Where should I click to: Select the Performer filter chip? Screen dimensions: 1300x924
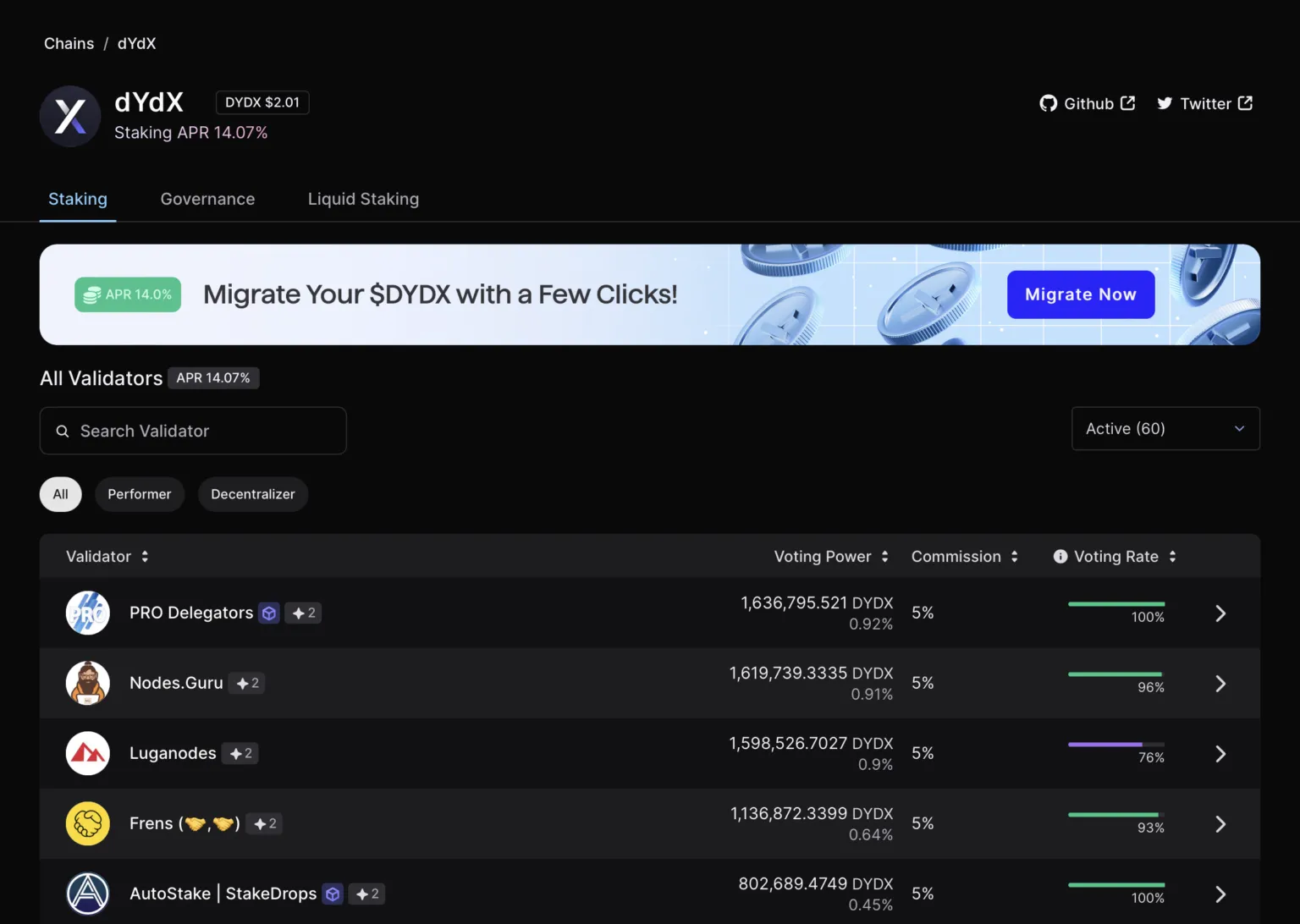[140, 494]
